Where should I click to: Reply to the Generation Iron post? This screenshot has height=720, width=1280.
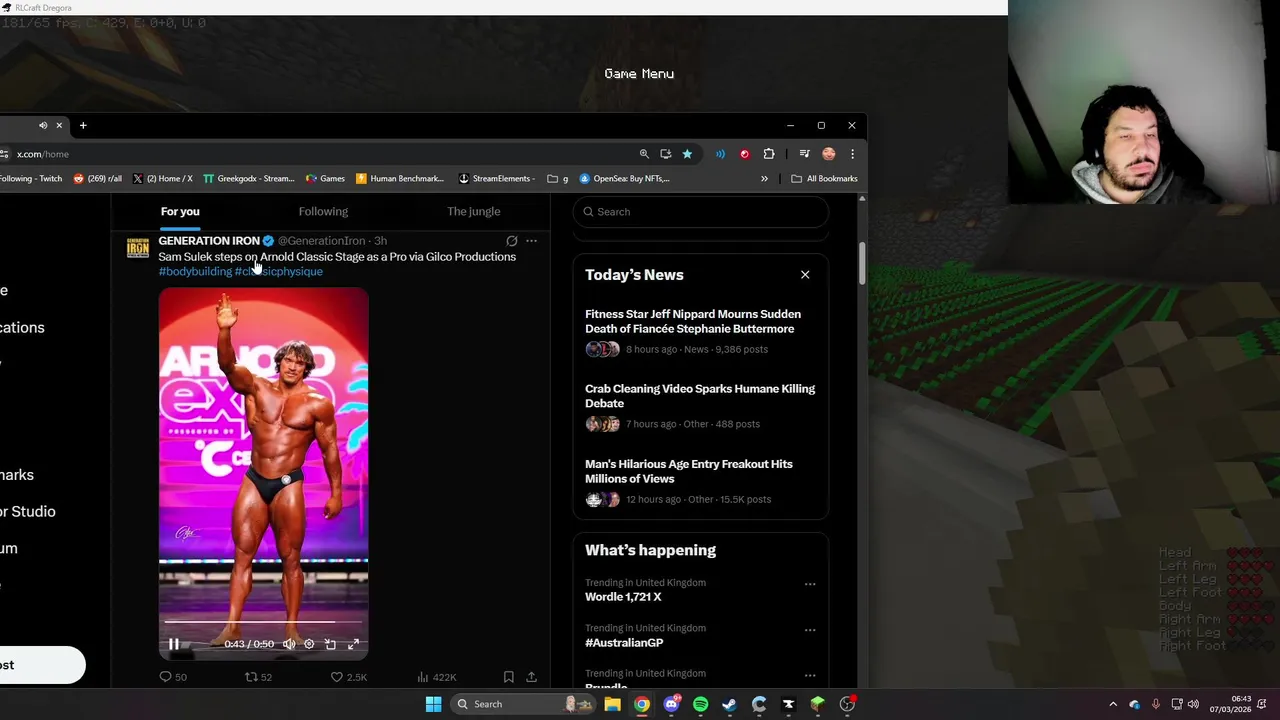[173, 677]
